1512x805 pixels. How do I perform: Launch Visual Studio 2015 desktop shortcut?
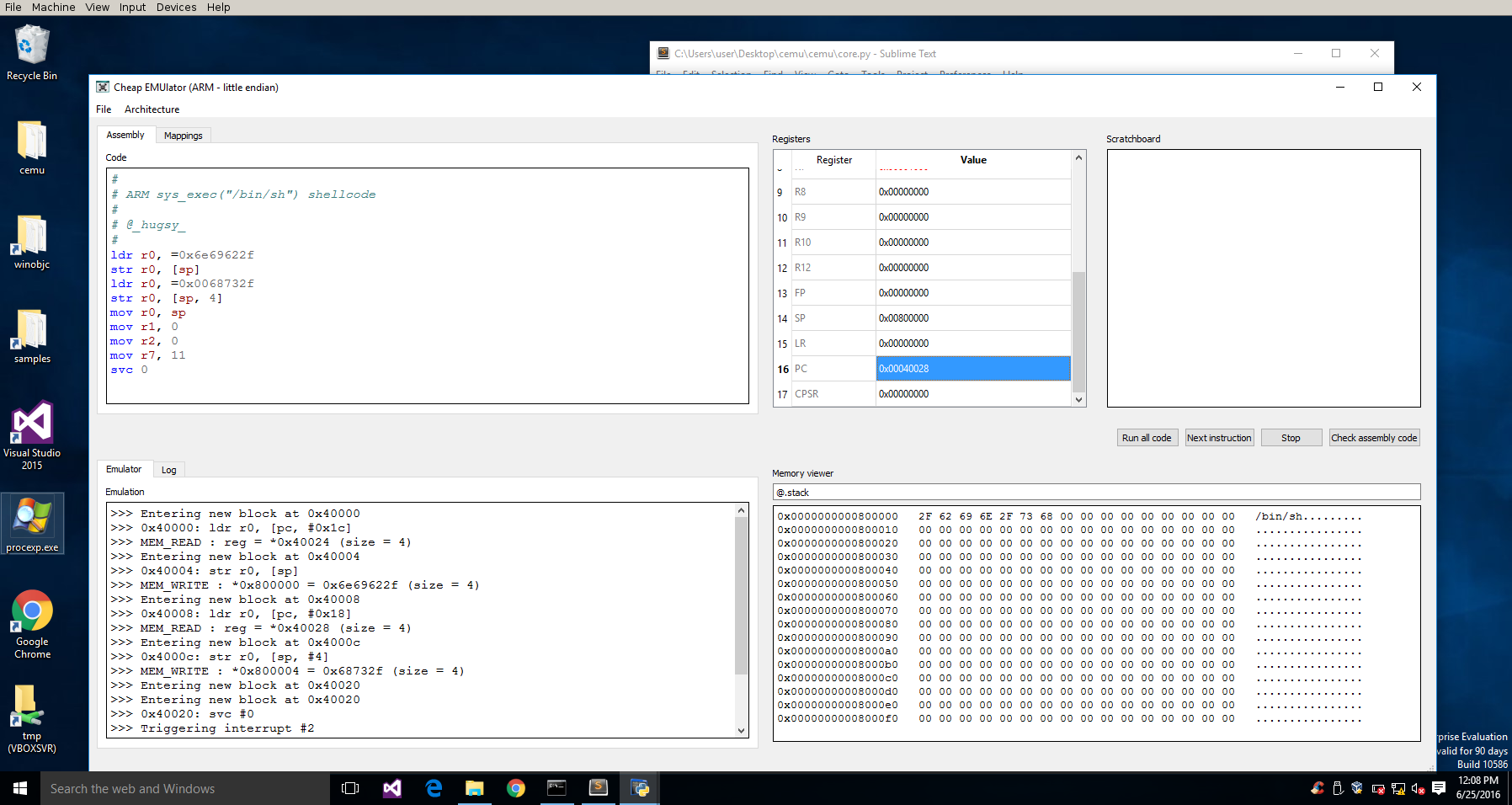[32, 434]
